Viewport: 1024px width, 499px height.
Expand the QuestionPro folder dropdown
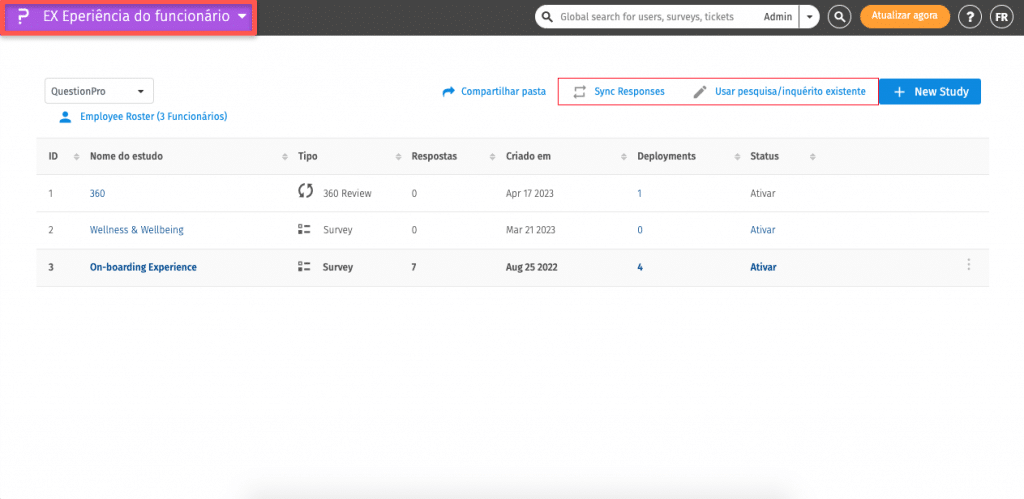(x=99, y=91)
